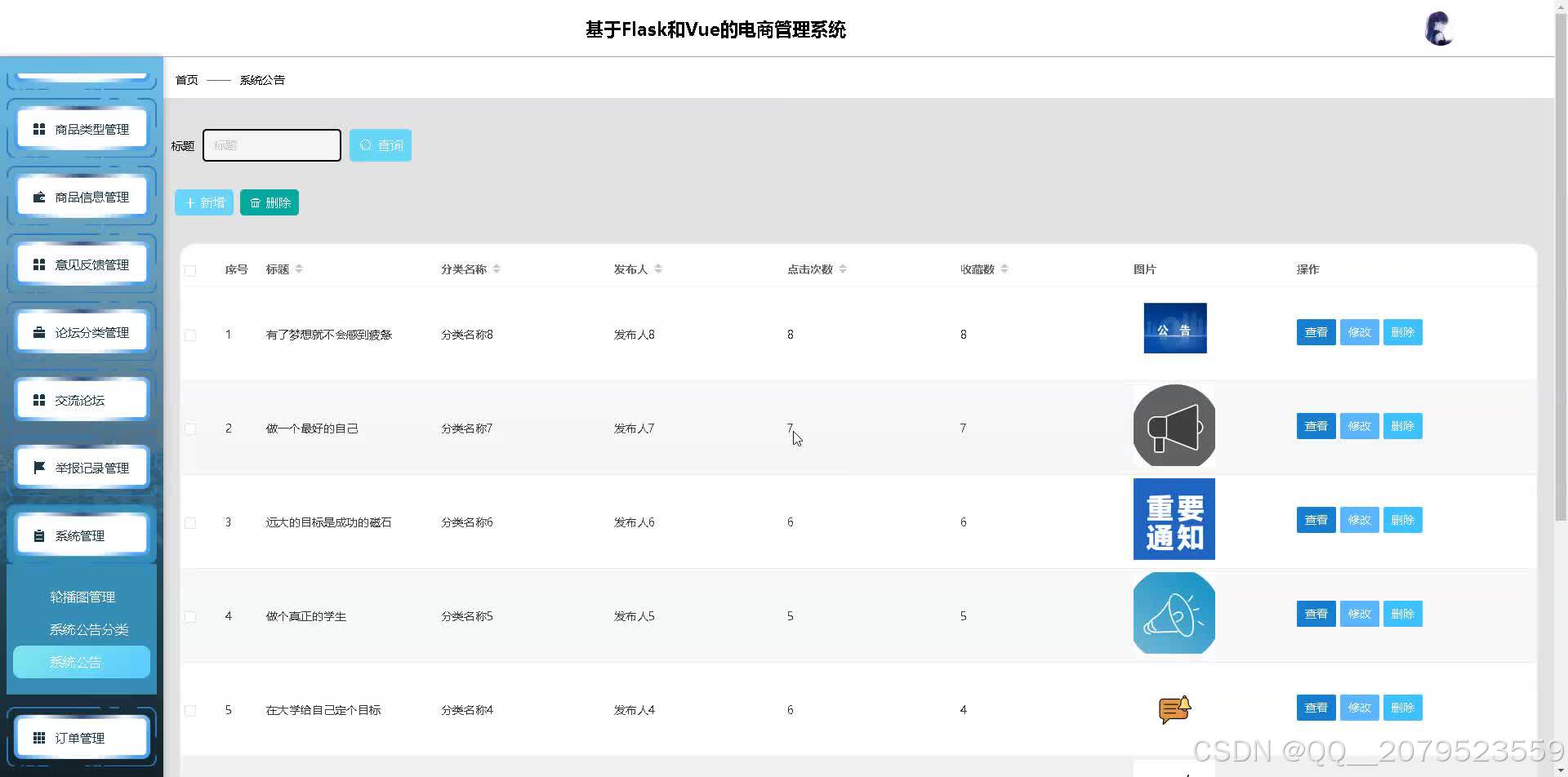Open the 公告 thumbnail image in row 1
This screenshot has height=777, width=1568.
pos(1175,328)
